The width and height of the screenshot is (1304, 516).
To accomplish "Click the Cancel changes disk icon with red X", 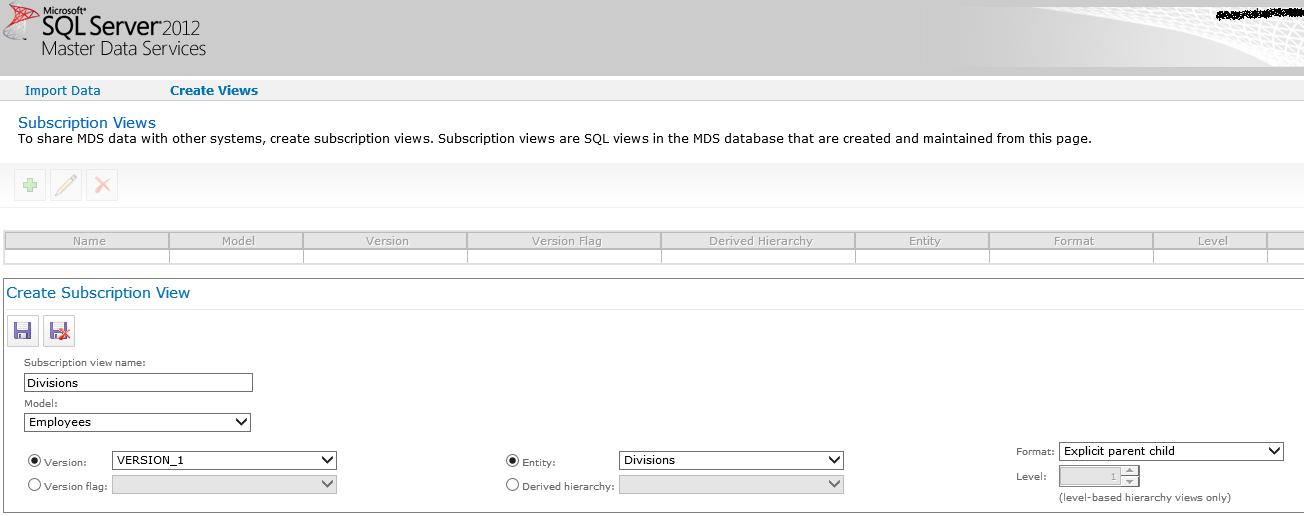I will 59,331.
